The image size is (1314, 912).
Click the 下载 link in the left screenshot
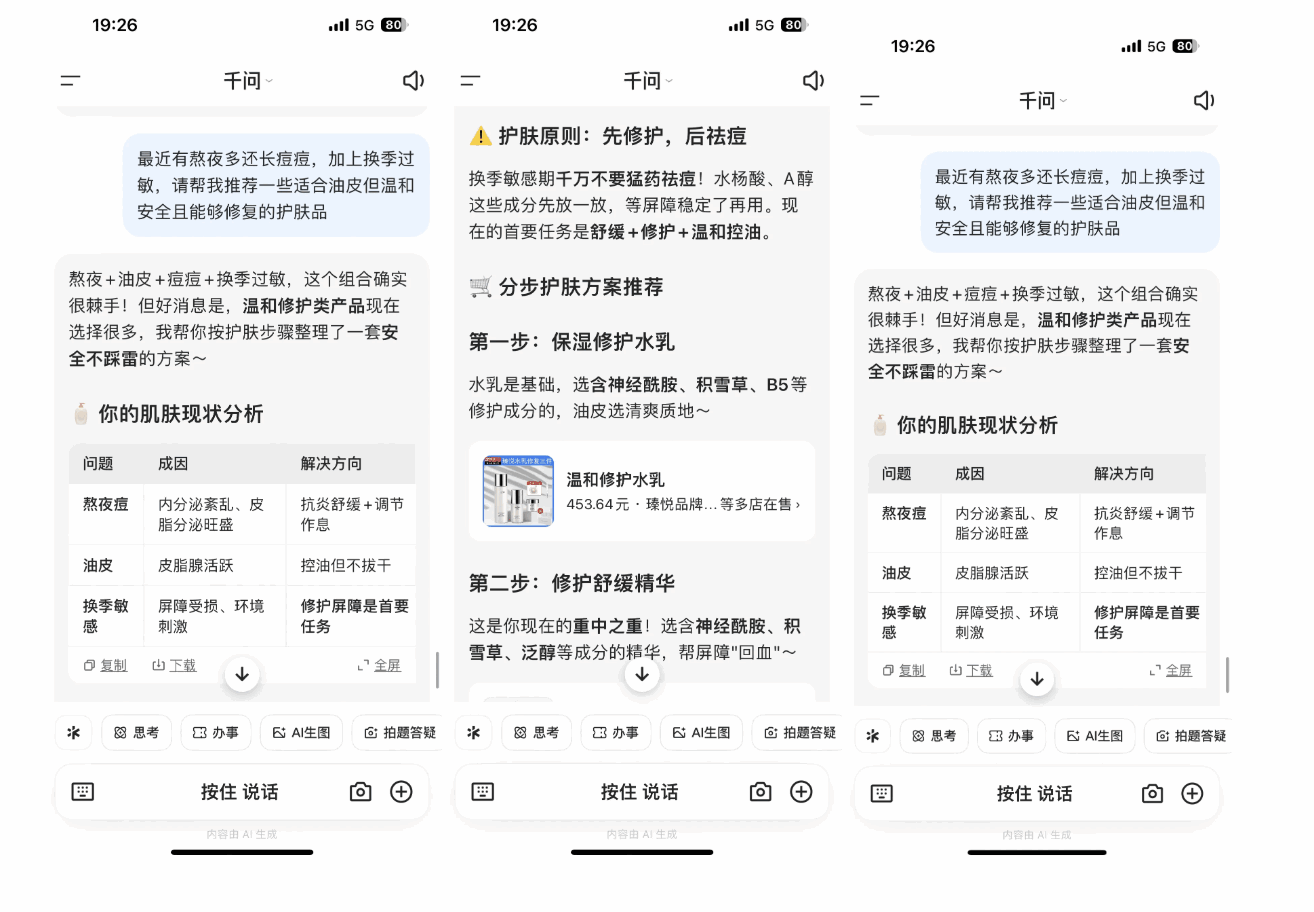[174, 665]
